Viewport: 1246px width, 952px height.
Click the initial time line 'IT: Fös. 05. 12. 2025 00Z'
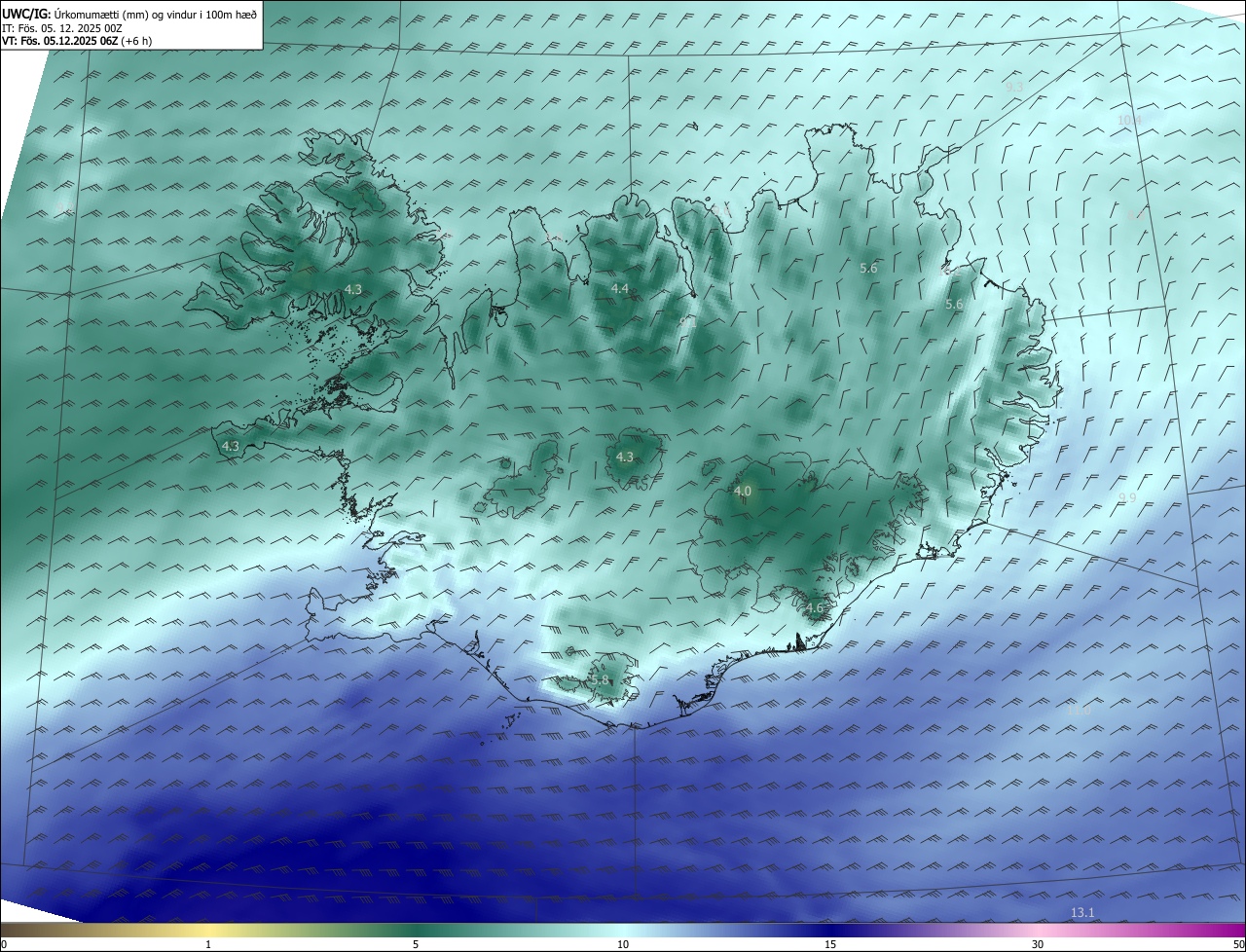(62, 27)
